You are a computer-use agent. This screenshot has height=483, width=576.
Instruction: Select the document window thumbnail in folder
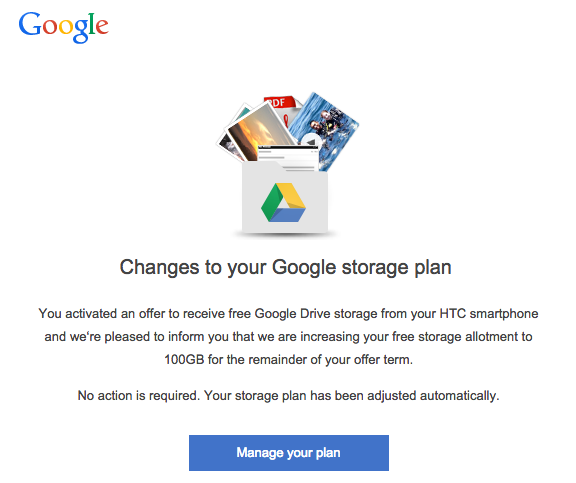tap(288, 158)
